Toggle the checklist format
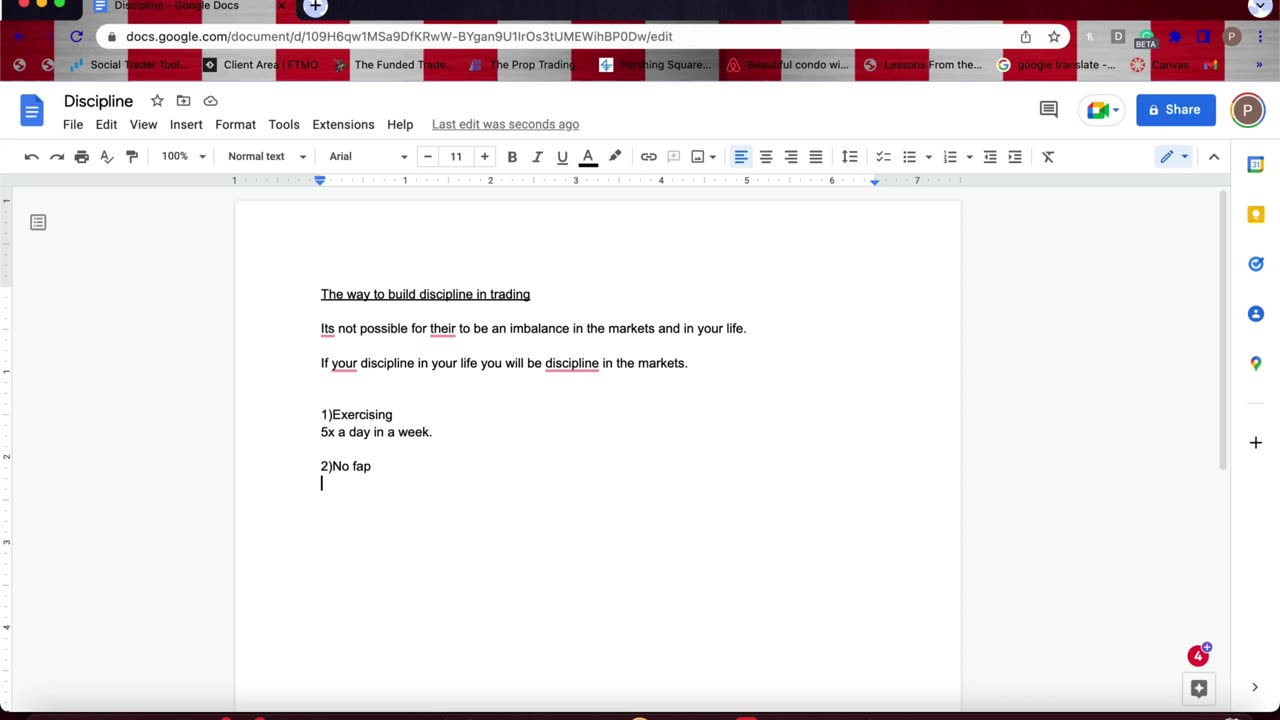 [883, 157]
